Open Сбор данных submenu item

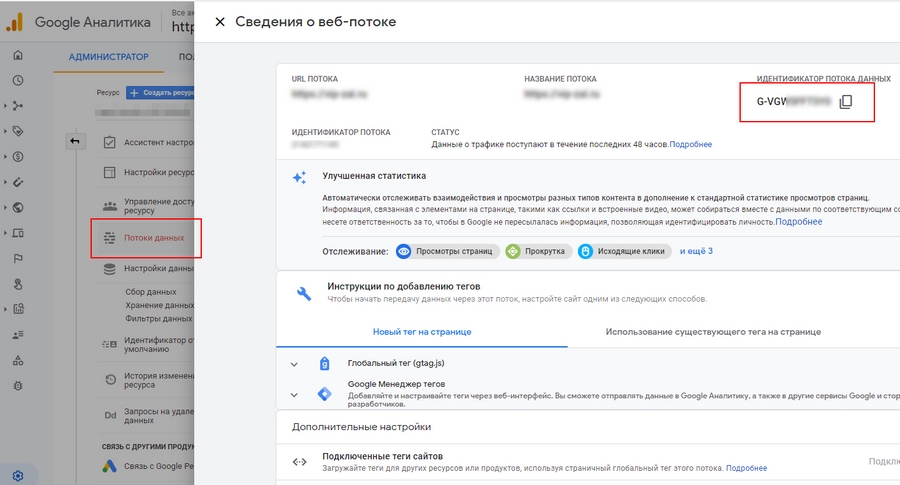(x=151, y=292)
